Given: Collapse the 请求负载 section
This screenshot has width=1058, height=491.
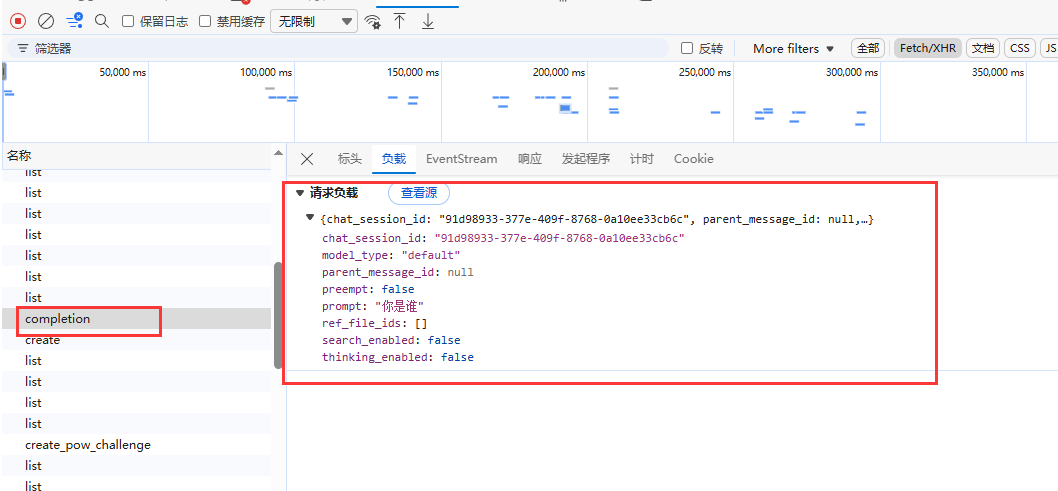Looking at the screenshot, I should 300,193.
